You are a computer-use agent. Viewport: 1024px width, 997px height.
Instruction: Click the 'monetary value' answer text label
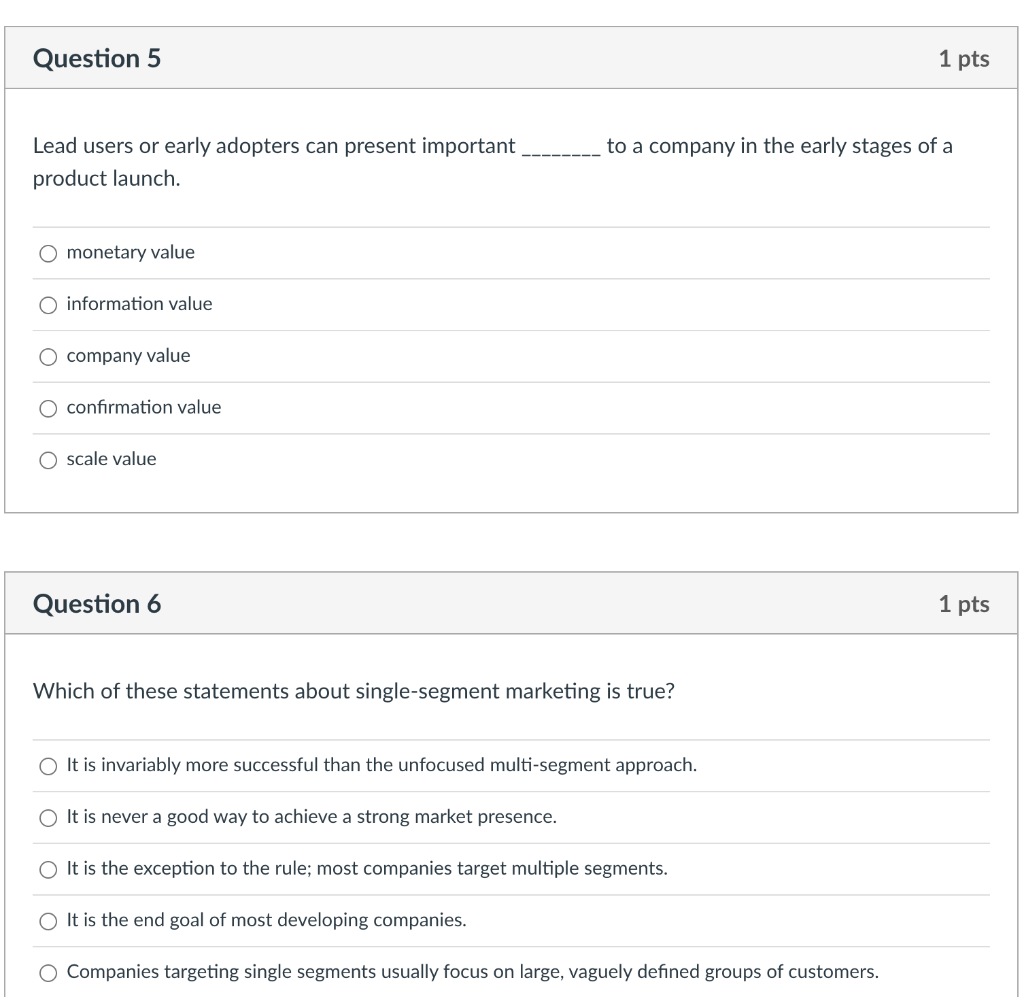click(x=130, y=253)
